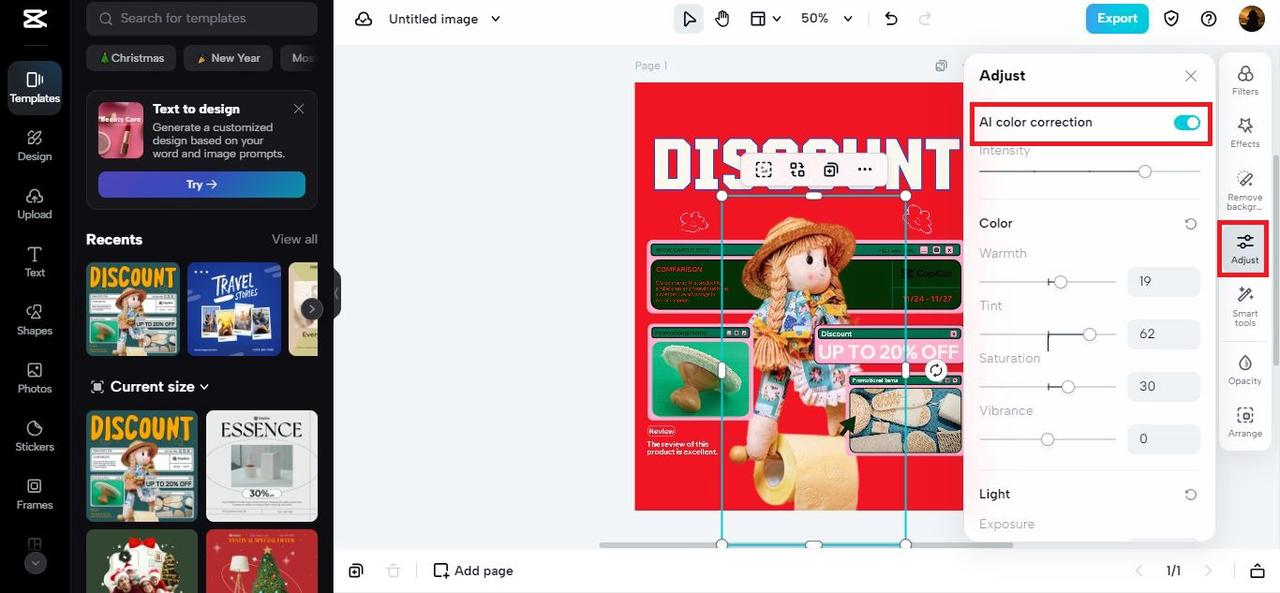Screen dimensions: 1280x593
Task: Reset the Light adjustments section
Action: (x=1190, y=494)
